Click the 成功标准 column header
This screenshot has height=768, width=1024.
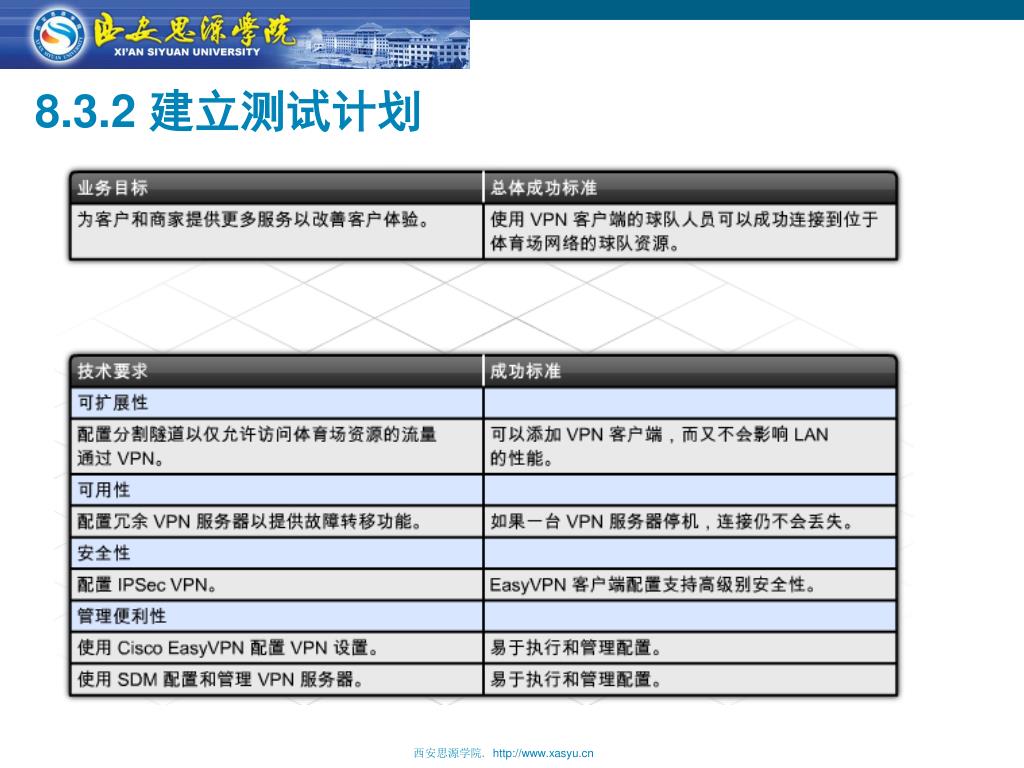coord(690,372)
